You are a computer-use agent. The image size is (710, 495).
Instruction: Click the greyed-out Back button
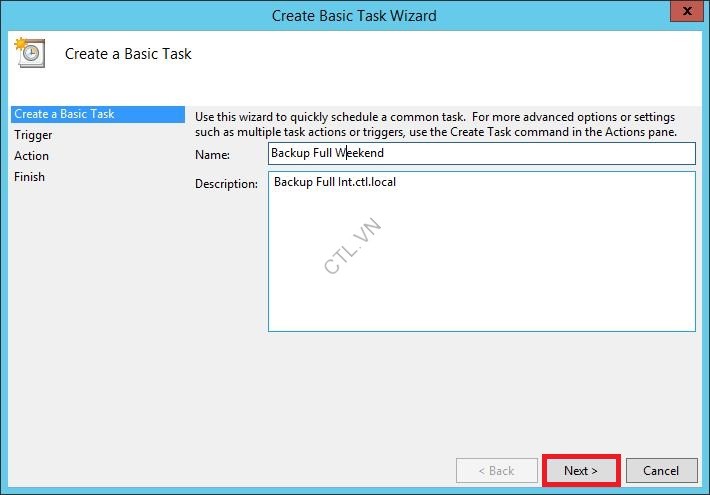tap(495, 470)
